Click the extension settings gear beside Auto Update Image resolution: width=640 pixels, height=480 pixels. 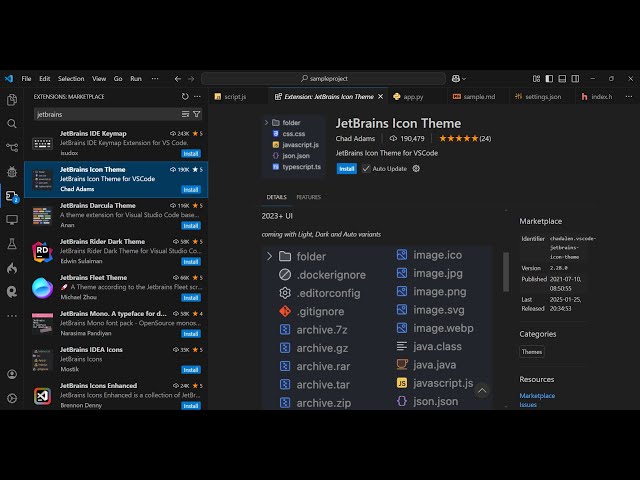(416, 169)
